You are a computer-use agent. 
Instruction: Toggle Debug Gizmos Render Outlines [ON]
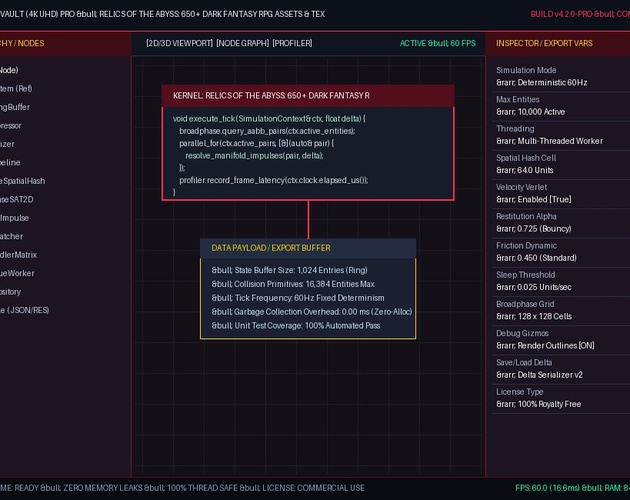click(x=545, y=346)
